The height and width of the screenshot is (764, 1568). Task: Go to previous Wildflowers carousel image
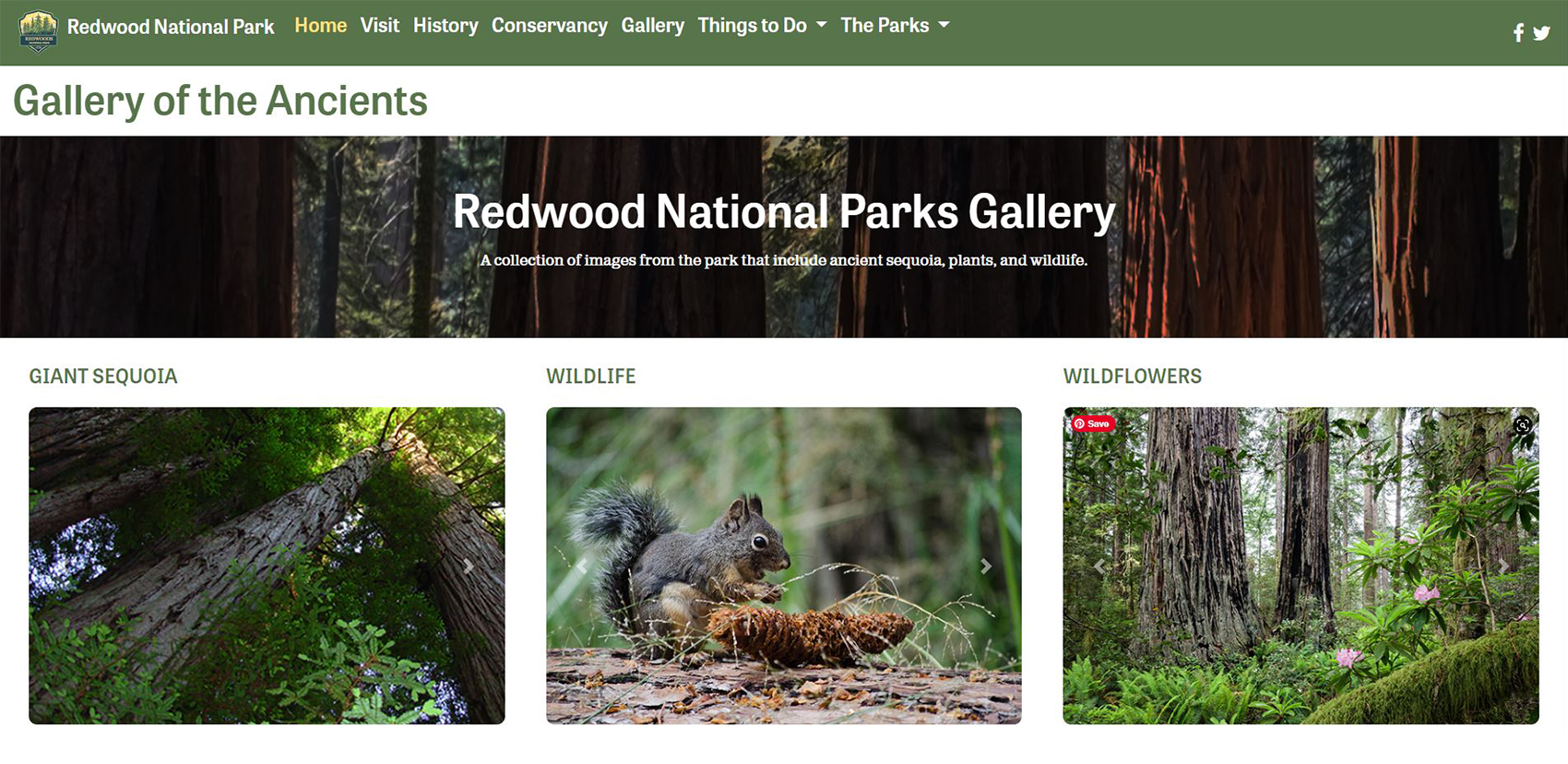pos(1099,566)
